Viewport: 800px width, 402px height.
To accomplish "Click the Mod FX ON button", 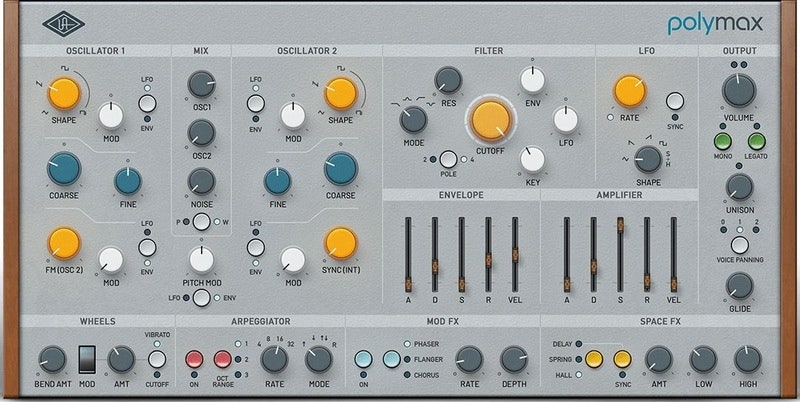I will pos(364,359).
